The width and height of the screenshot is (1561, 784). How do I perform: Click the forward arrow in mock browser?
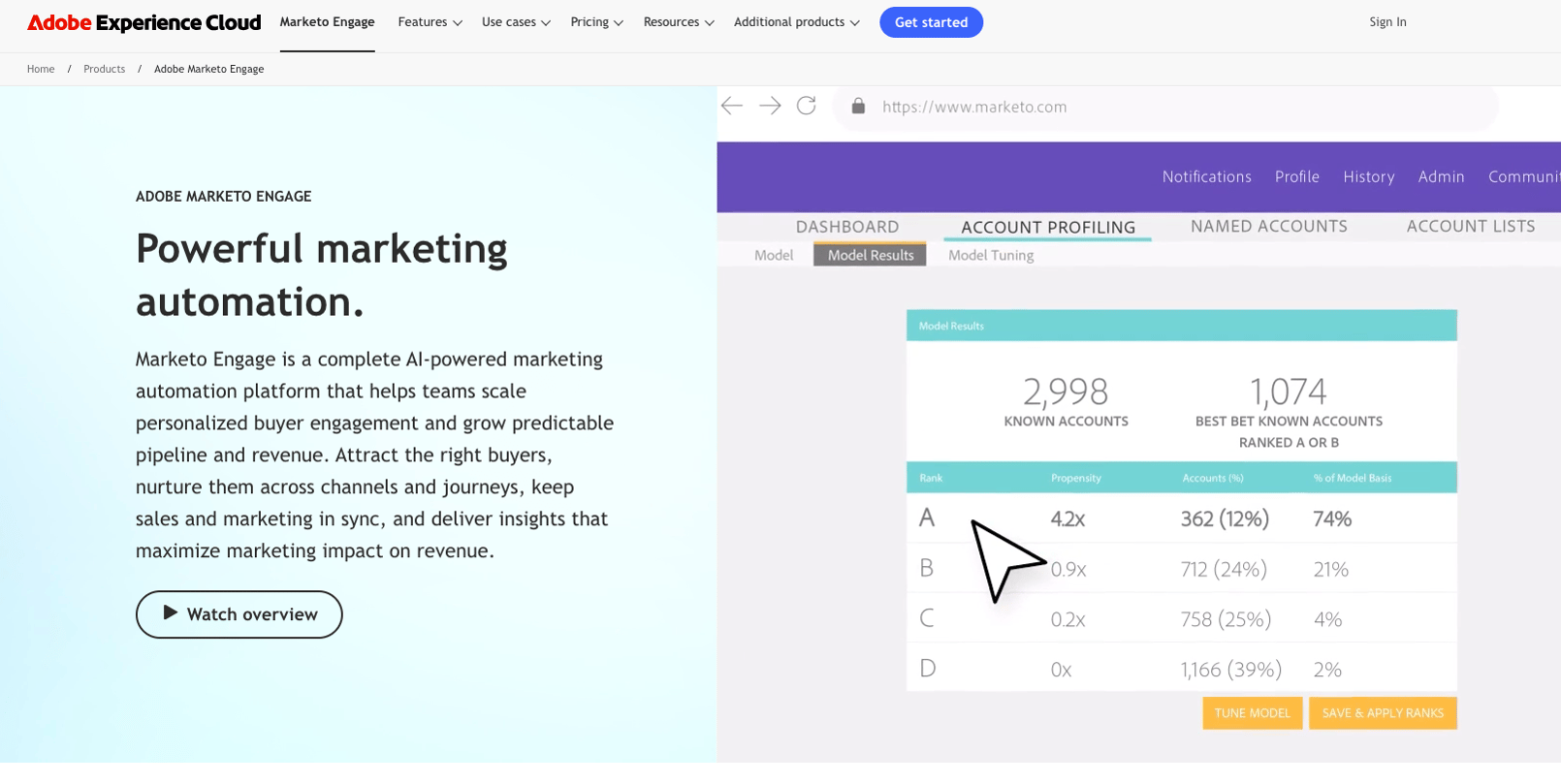coord(770,106)
